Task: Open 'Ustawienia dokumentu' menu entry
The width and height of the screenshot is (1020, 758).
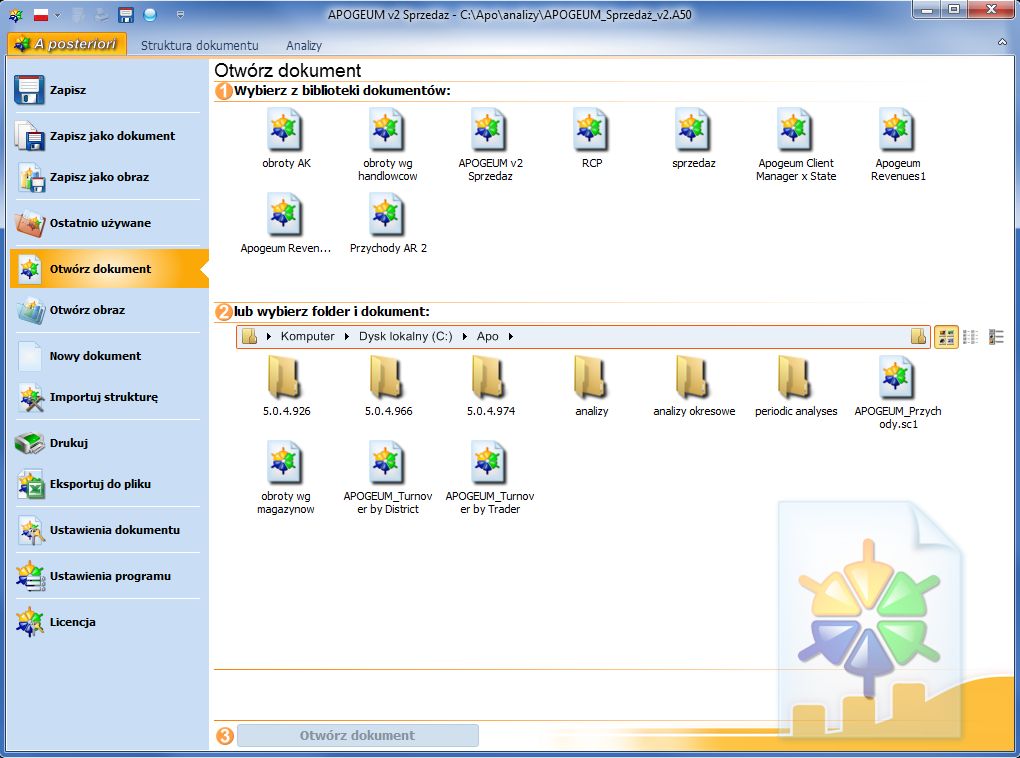Action: [108, 530]
